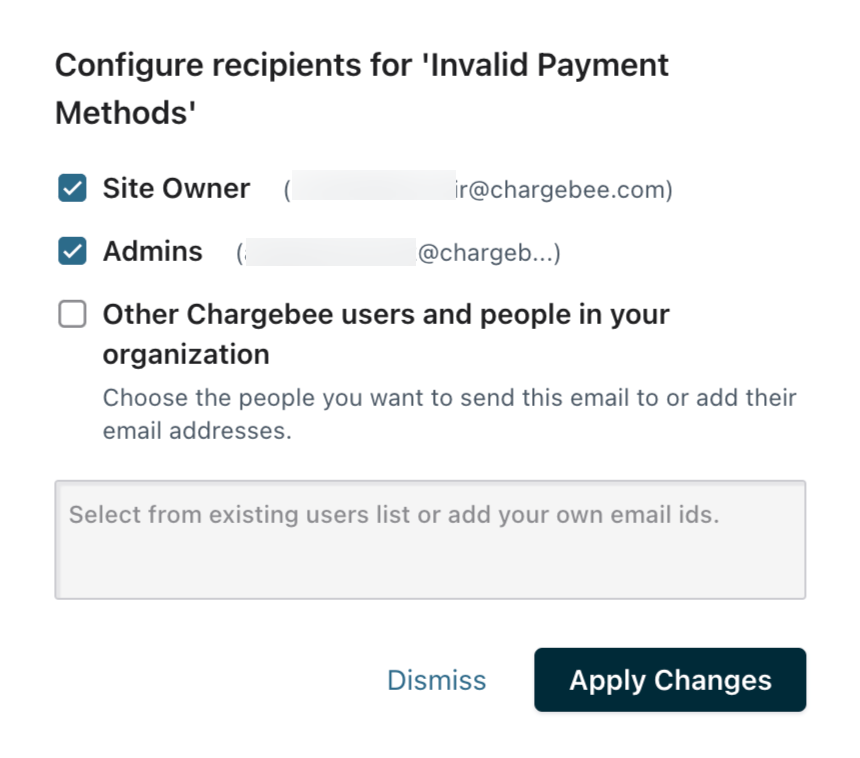Dismiss the recipients dialog
The width and height of the screenshot is (860, 758).
(x=436, y=680)
